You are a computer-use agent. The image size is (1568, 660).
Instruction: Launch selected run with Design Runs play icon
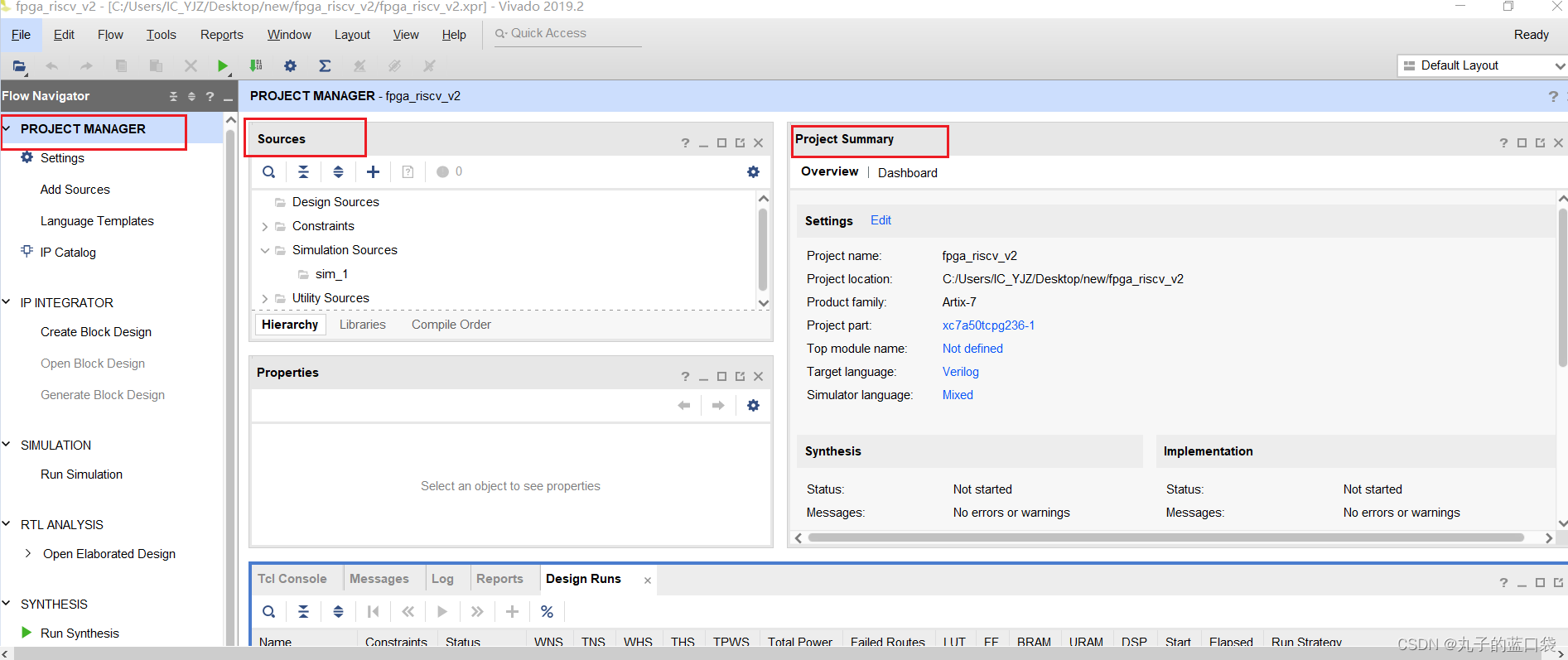(442, 611)
